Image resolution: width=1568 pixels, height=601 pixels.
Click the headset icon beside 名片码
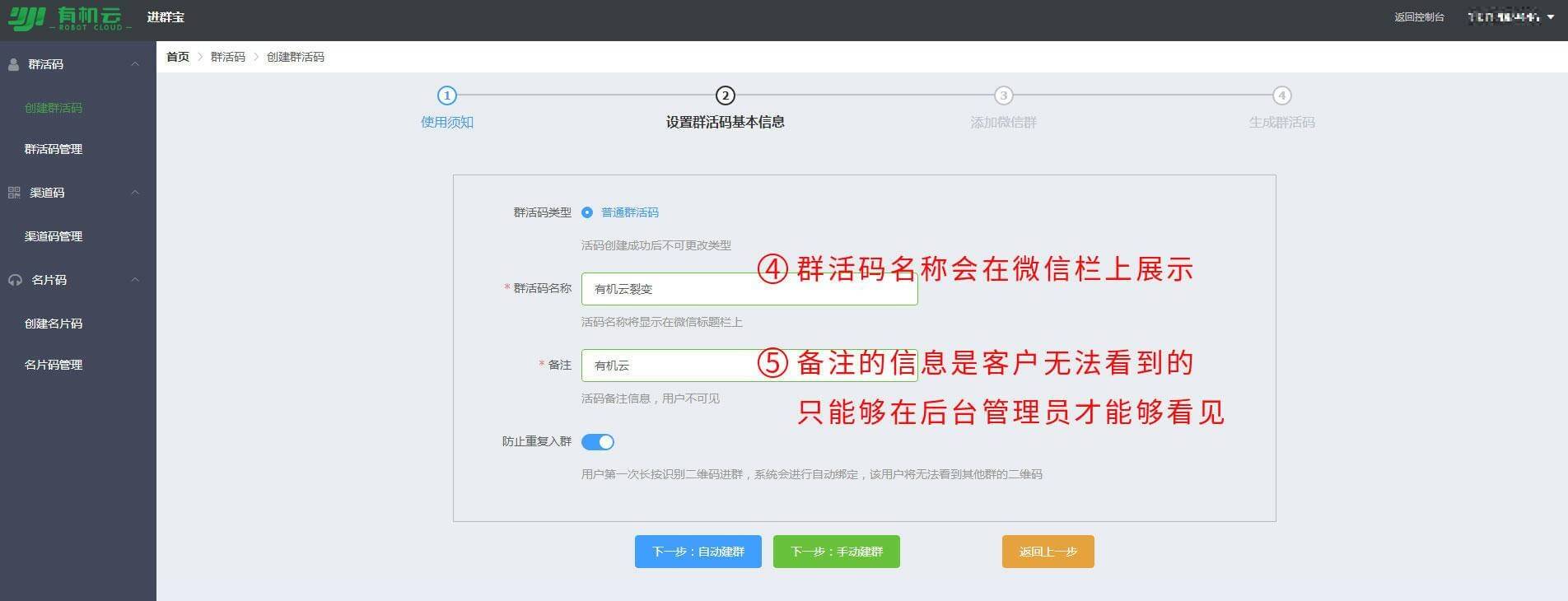click(15, 280)
